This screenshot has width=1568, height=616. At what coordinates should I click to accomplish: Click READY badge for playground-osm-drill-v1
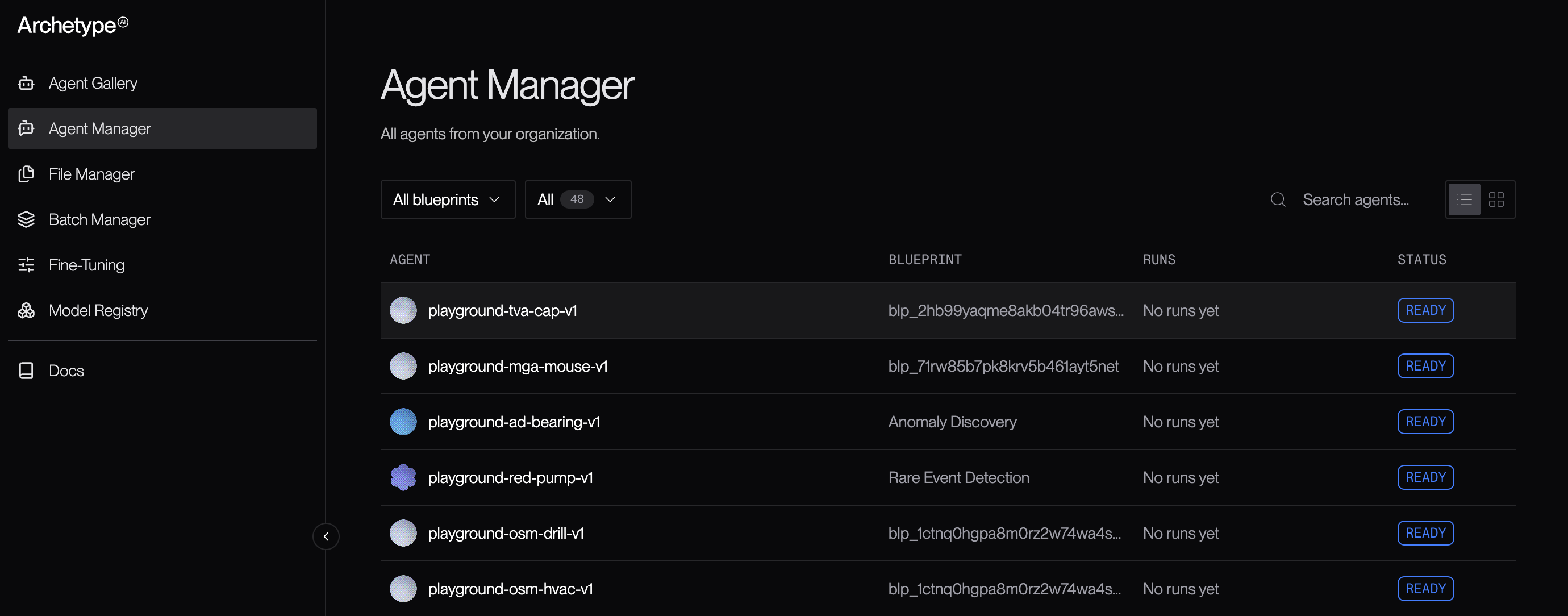coord(1425,533)
